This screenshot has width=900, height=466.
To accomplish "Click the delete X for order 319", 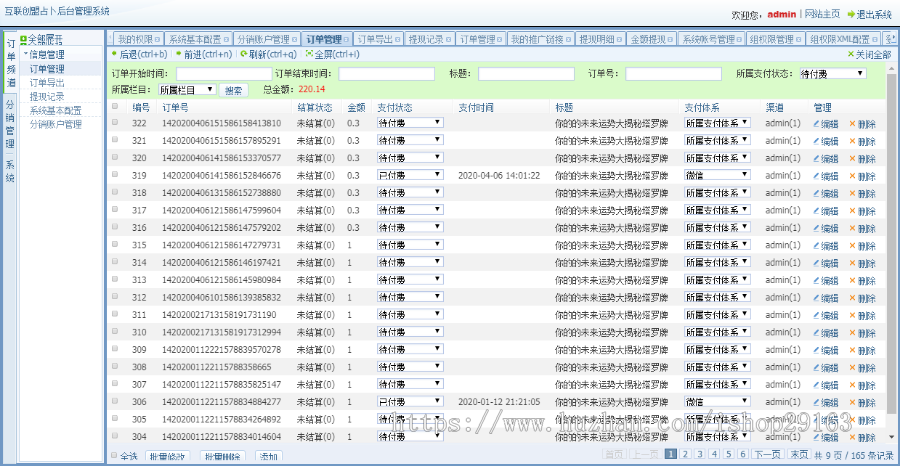I will (852, 176).
